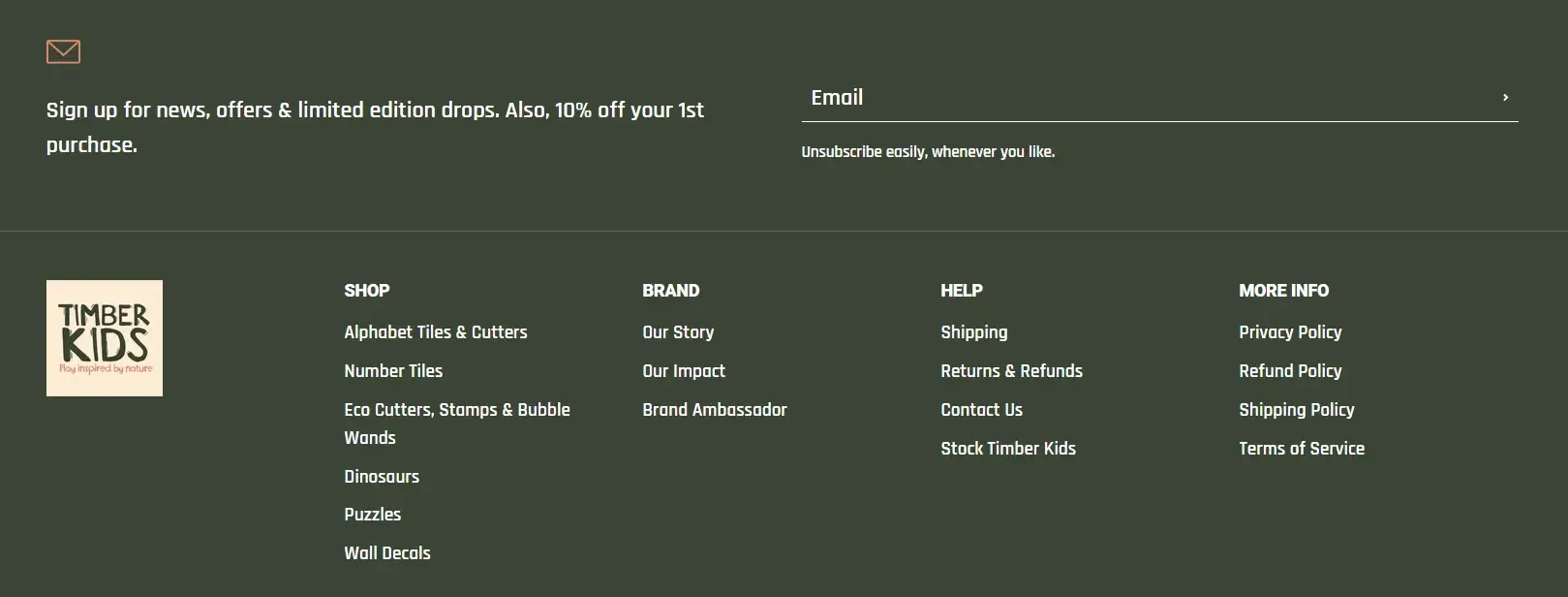
Task: Click the arrow to submit email signup
Action: click(1505, 98)
